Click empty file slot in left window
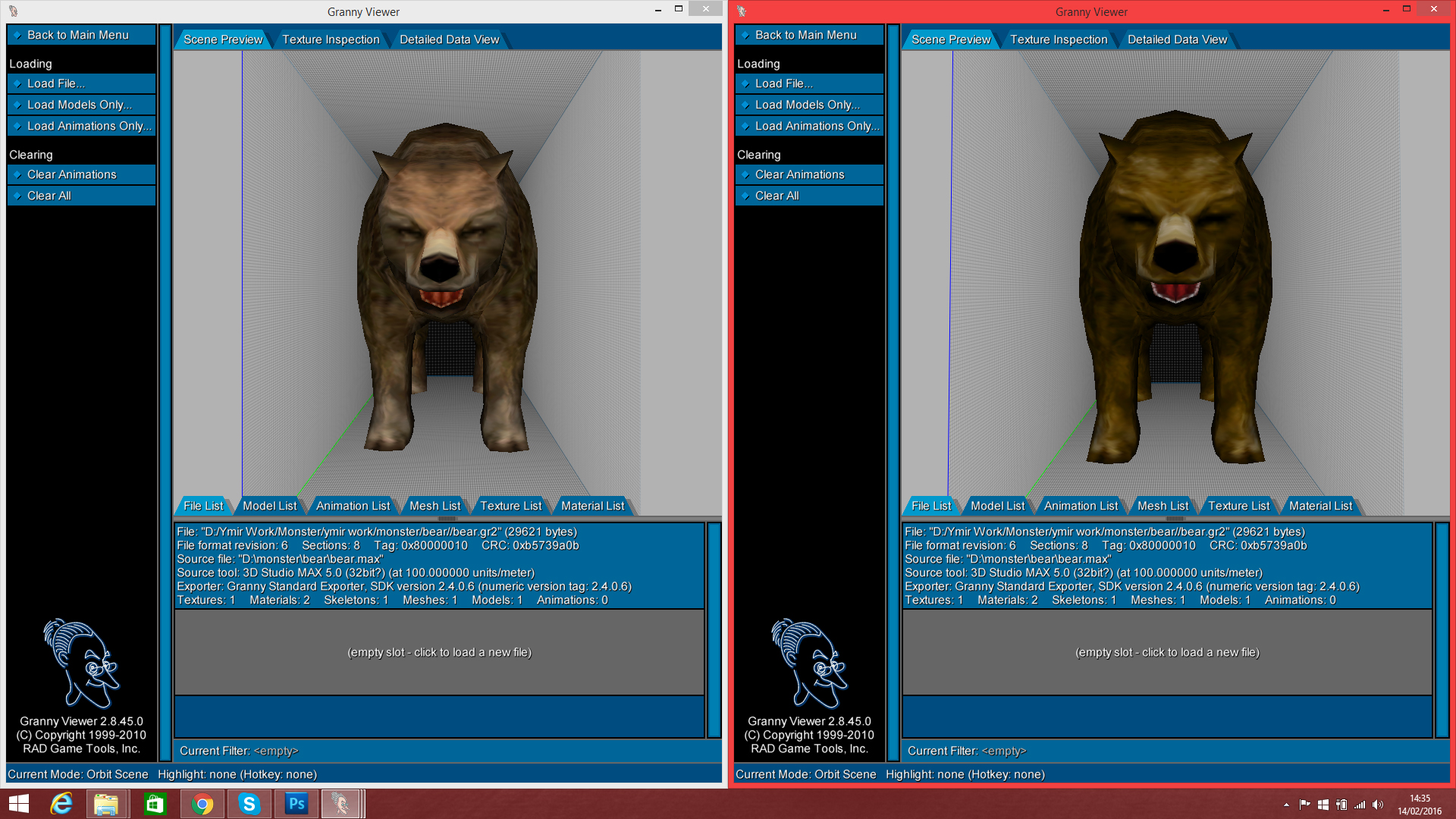Viewport: 1456px width, 819px height. point(440,652)
